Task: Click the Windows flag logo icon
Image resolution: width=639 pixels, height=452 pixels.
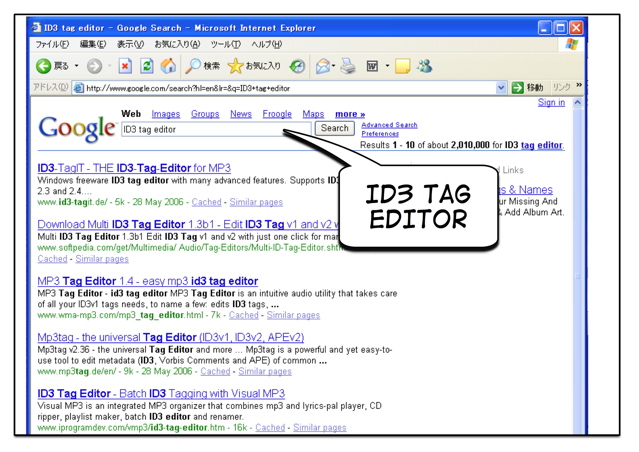Action: tap(571, 44)
